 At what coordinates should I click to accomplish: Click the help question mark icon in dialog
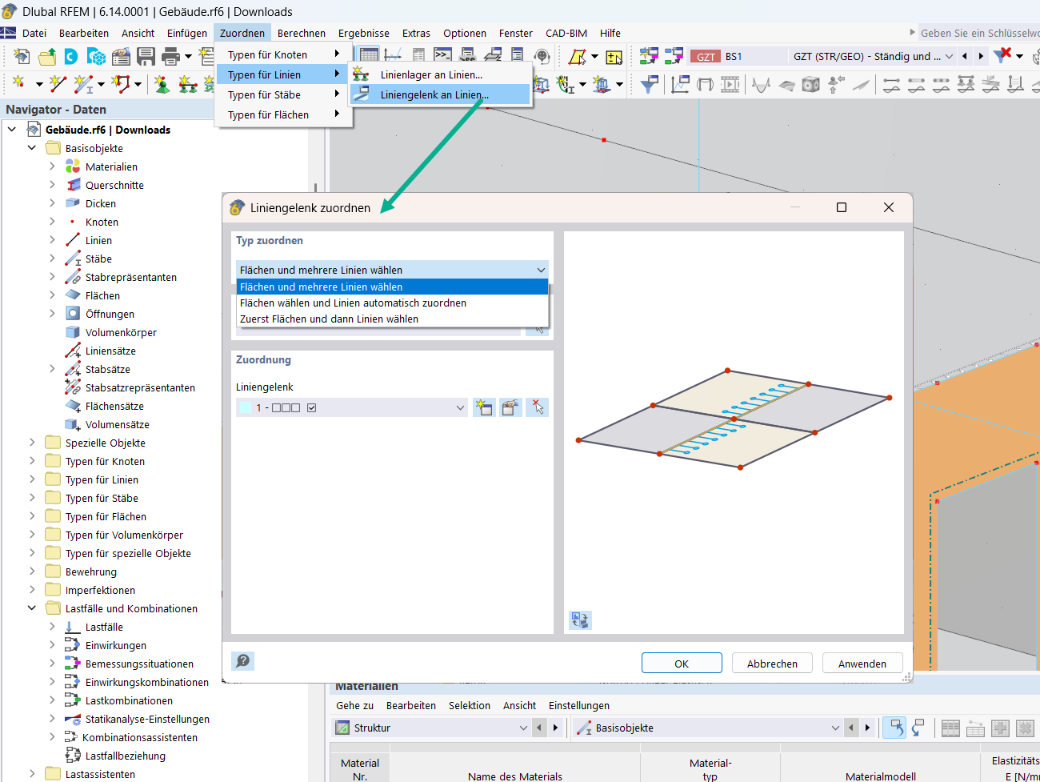[243, 661]
